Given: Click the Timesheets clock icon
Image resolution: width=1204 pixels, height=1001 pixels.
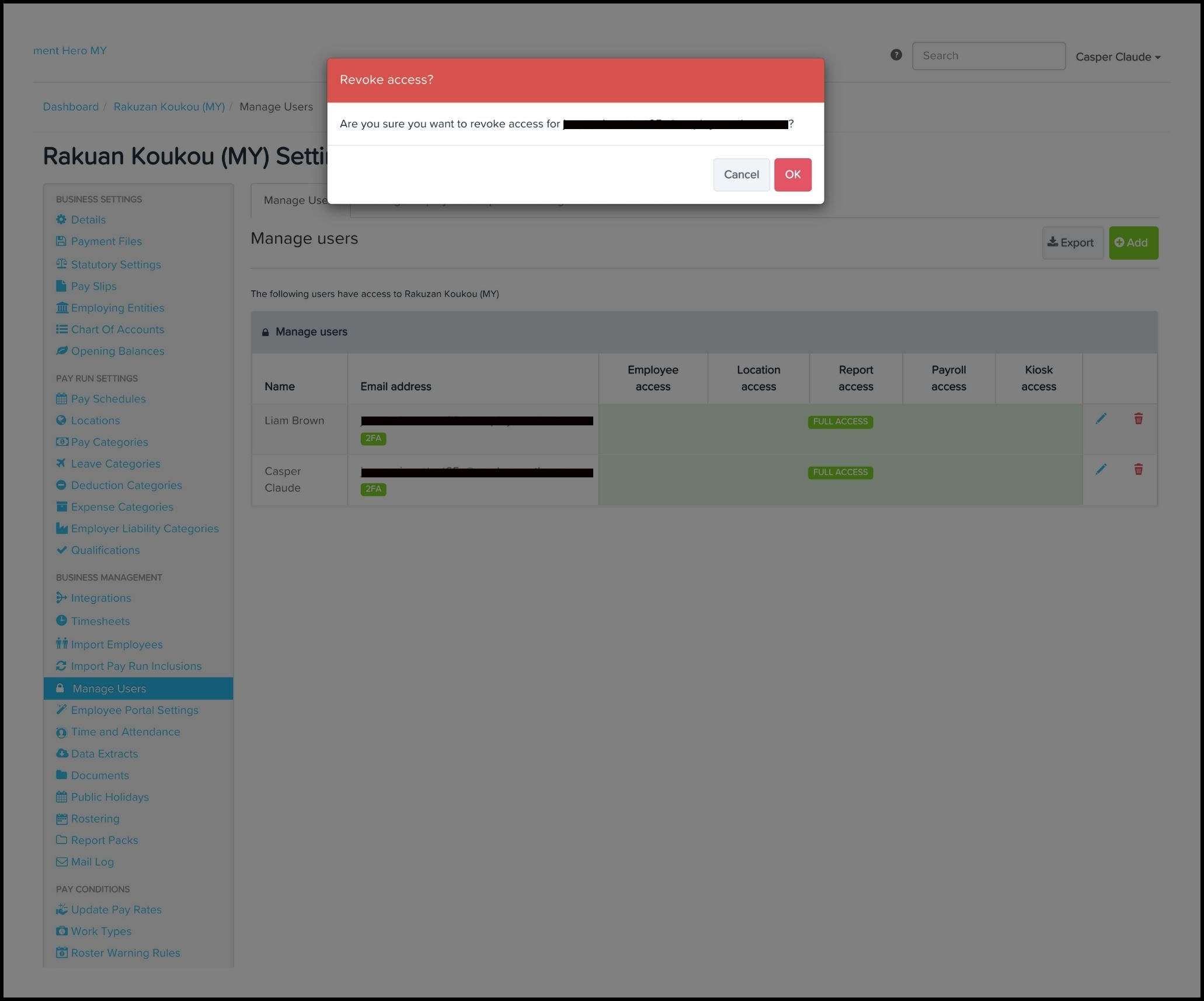Looking at the screenshot, I should coord(61,620).
